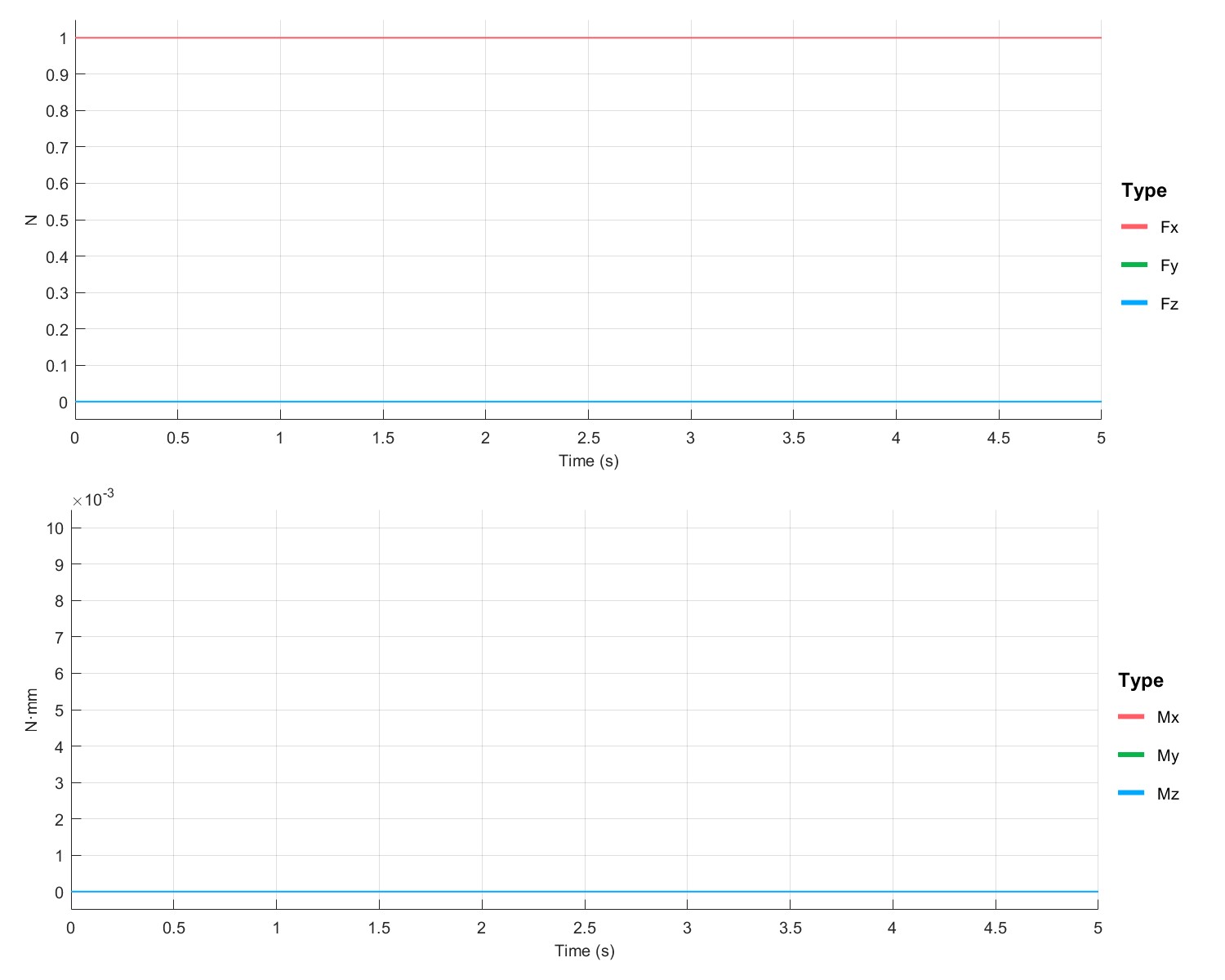This screenshot has width=1225, height=980.
Task: Click the 5 tick on the moment y-axis
Action: pyautogui.click(x=59, y=710)
